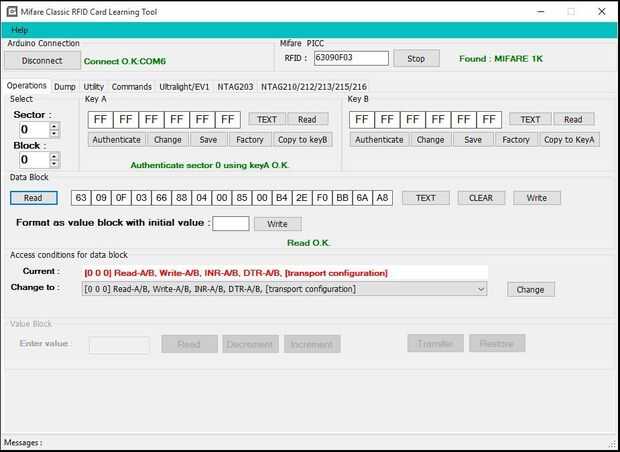
Task: Save Key B
Action: click(473, 140)
